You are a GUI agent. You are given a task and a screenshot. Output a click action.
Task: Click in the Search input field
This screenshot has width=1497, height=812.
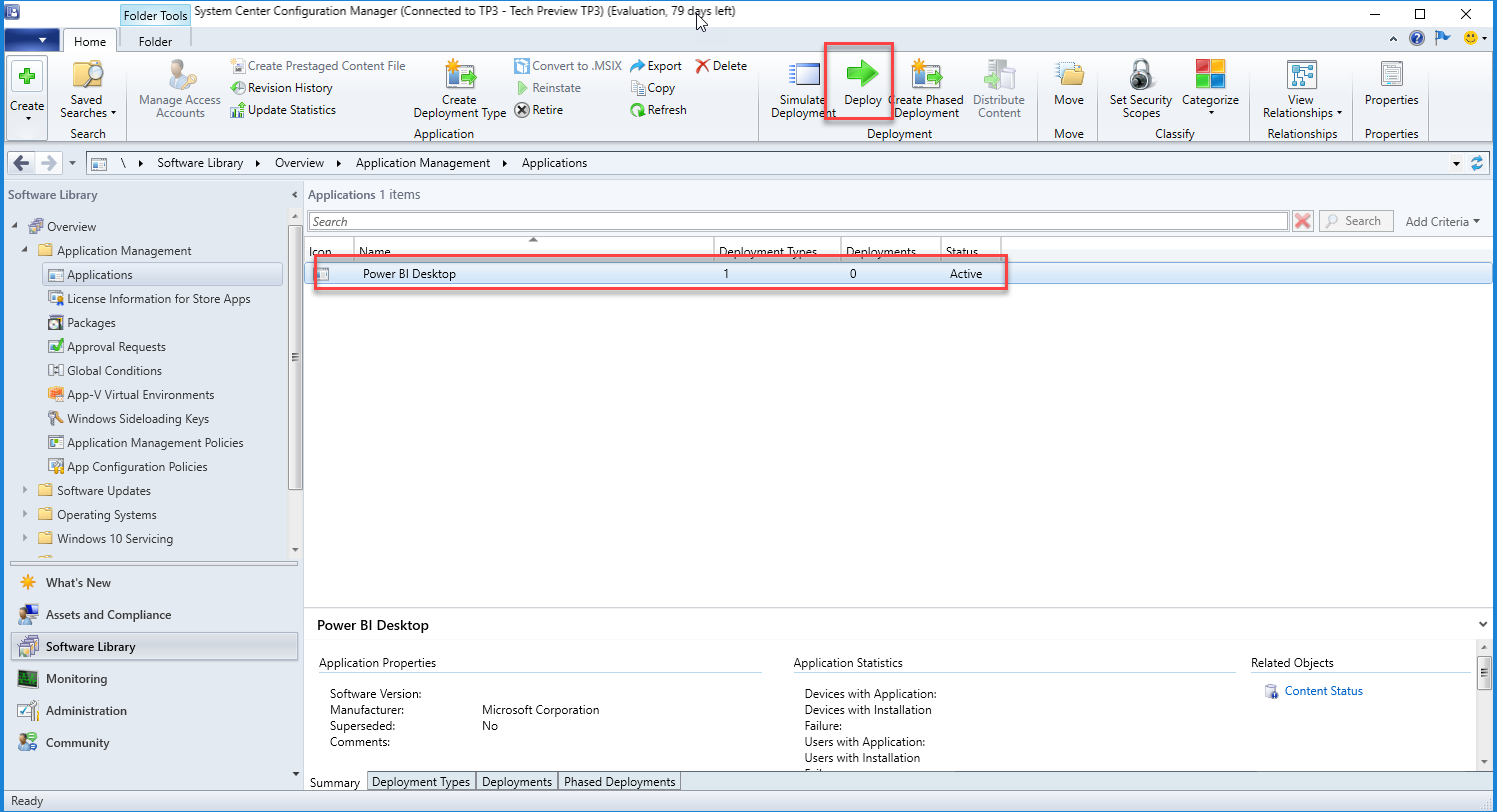(798, 222)
